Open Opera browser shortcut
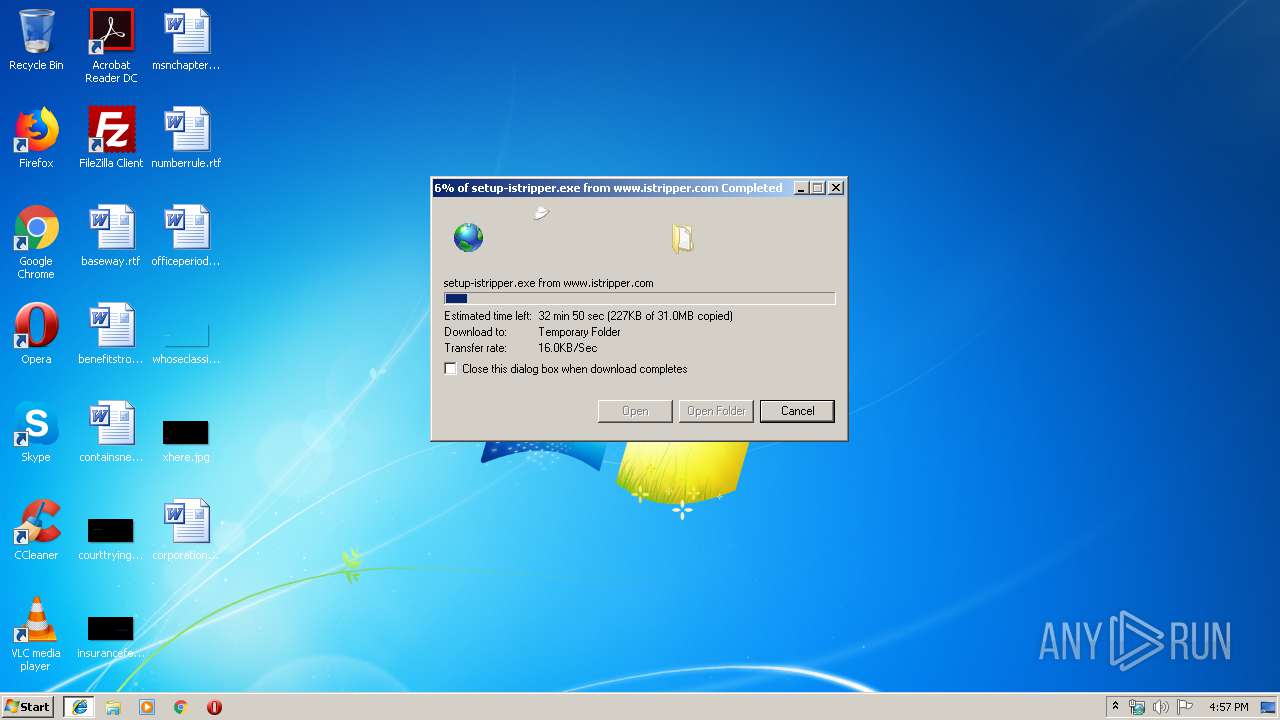The height and width of the screenshot is (720, 1280). [36, 334]
